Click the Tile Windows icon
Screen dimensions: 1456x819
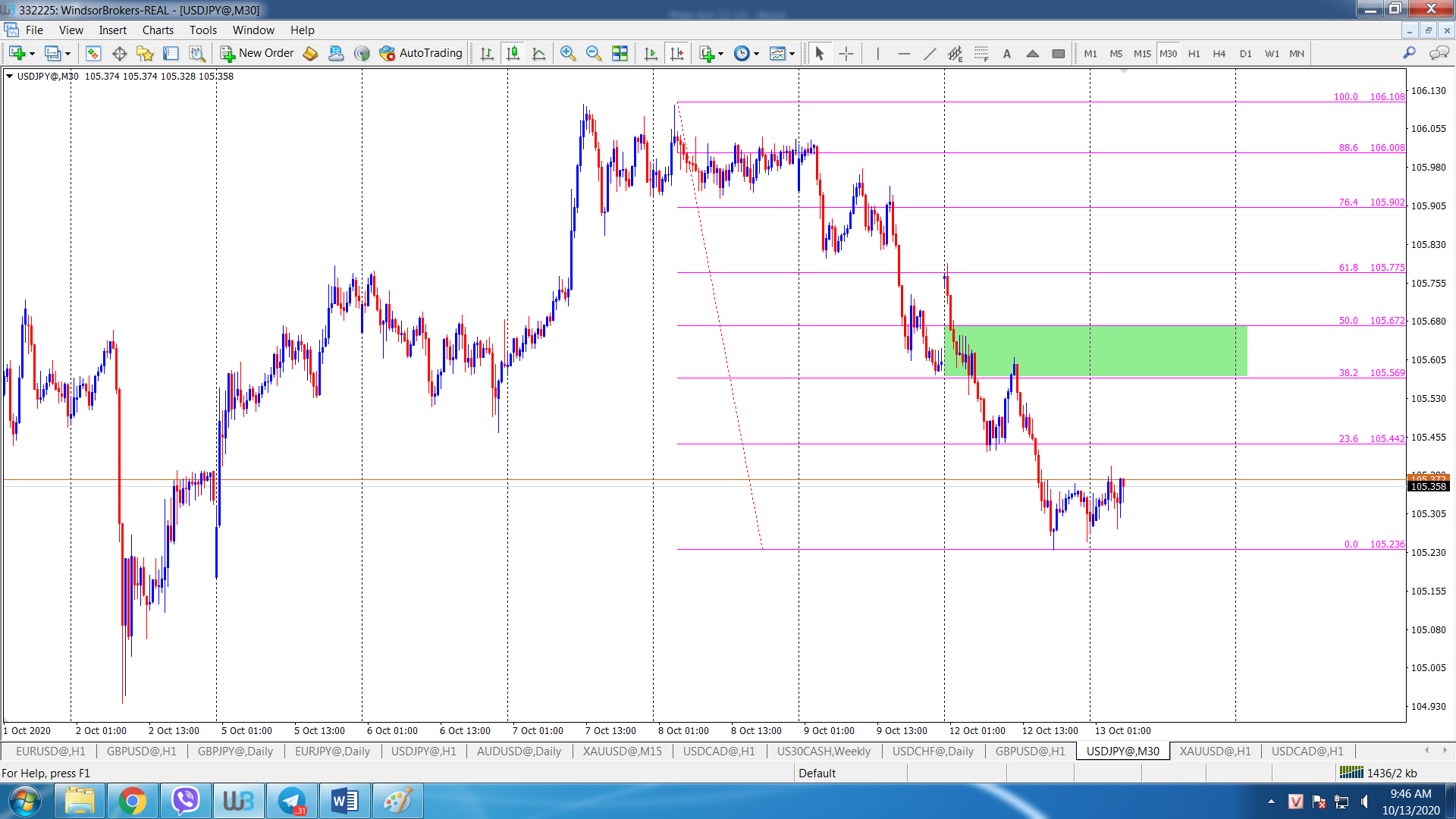pyautogui.click(x=620, y=53)
